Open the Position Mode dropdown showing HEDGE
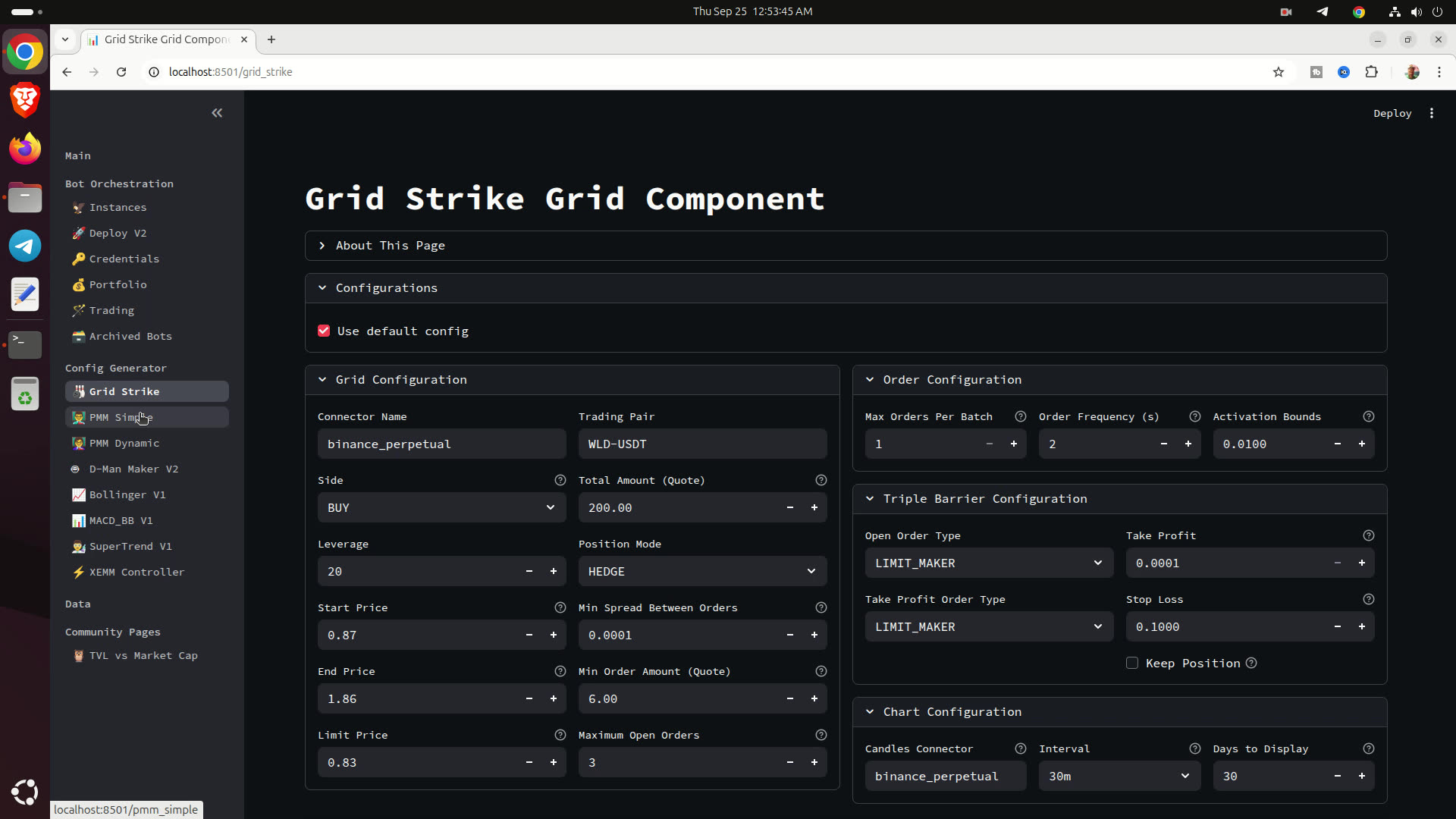The image size is (1456, 819). (702, 571)
